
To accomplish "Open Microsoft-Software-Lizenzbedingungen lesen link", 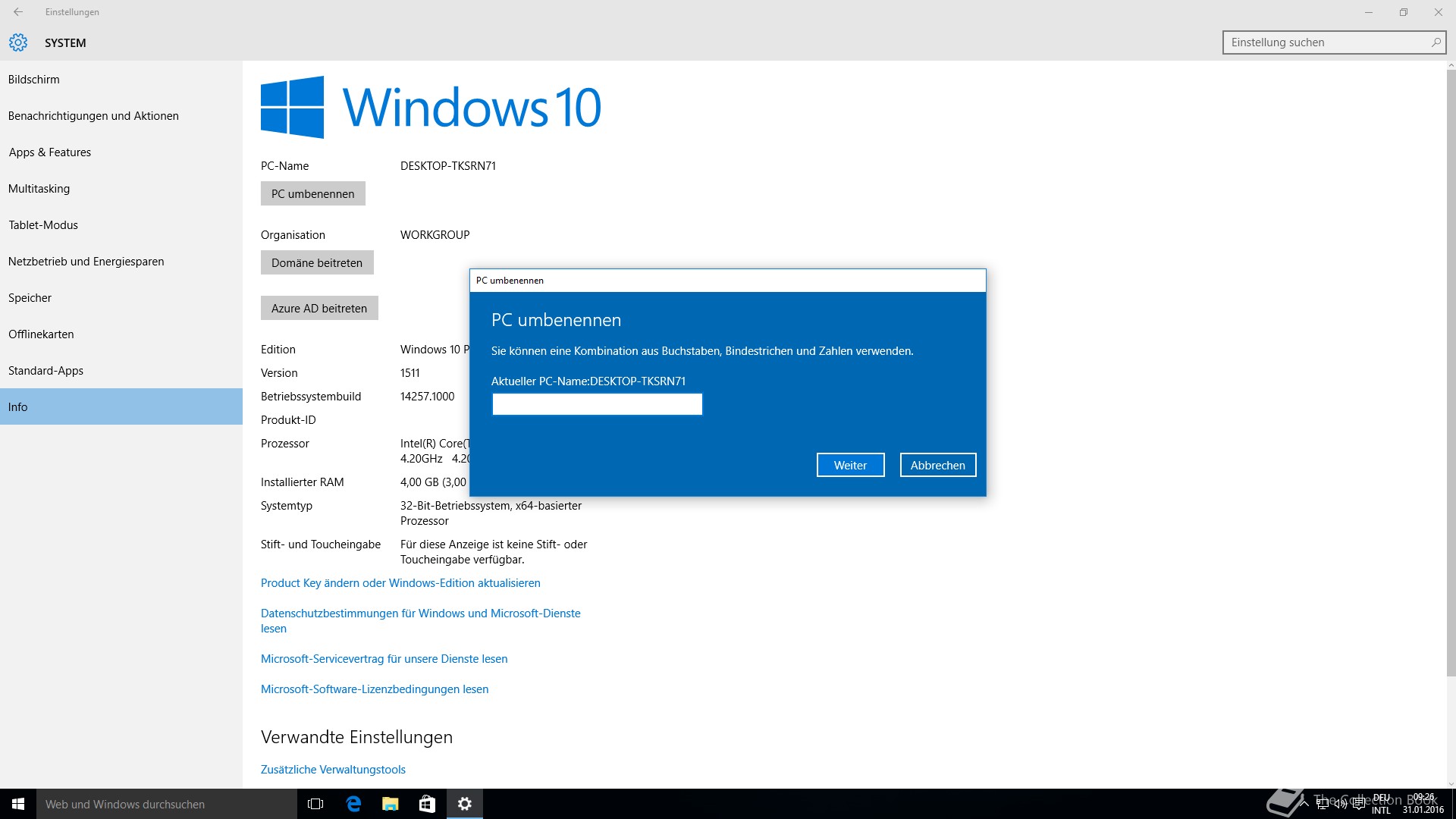I will point(375,689).
